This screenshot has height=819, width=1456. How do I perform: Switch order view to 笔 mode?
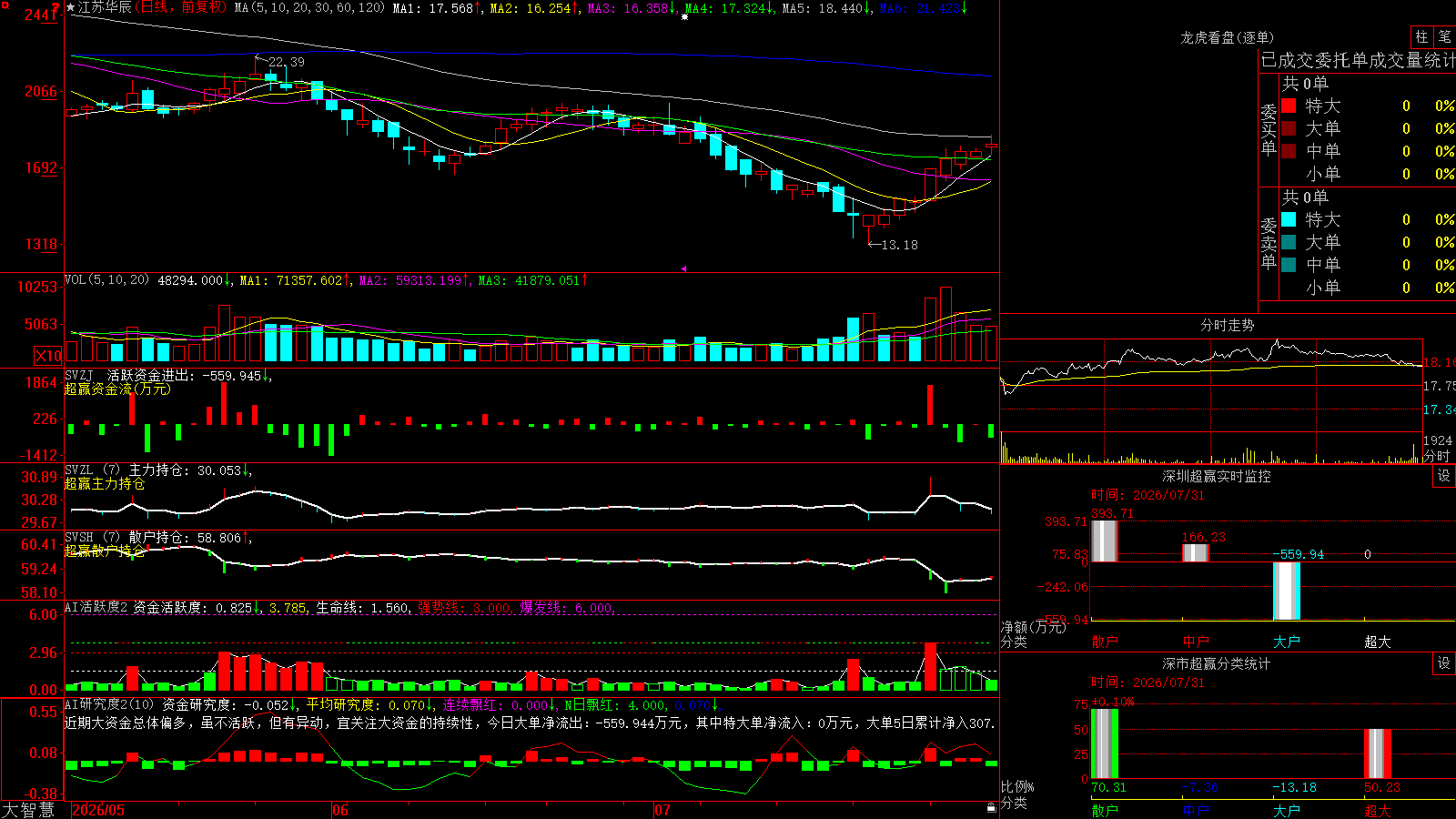1444,36
